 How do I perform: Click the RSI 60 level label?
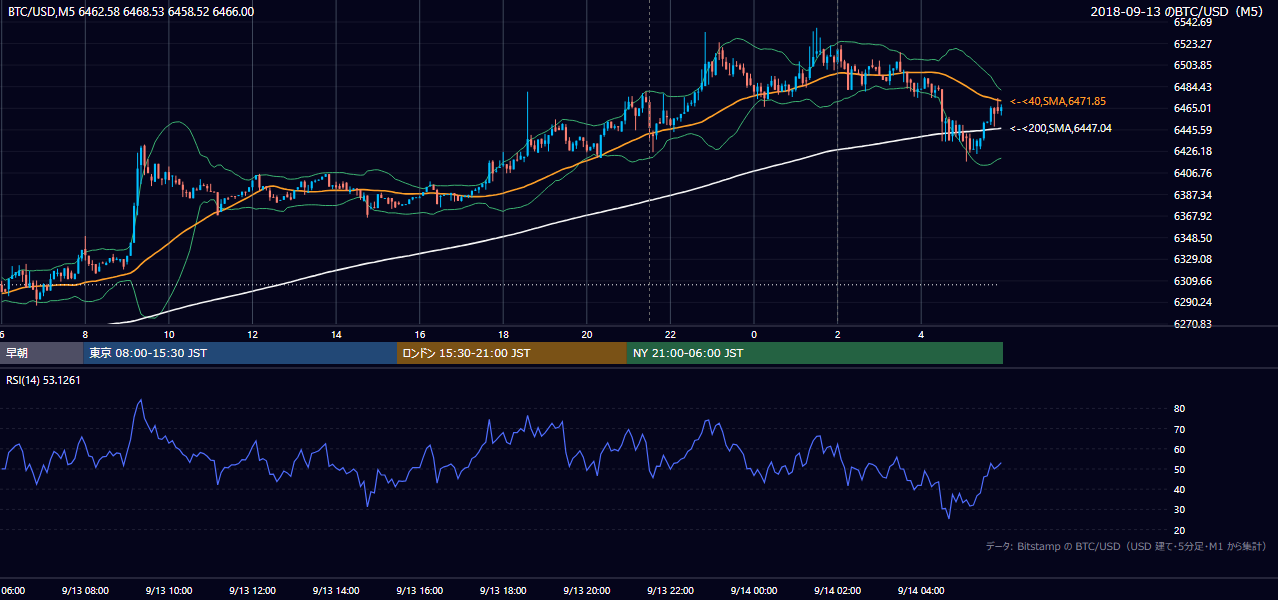click(x=1179, y=449)
